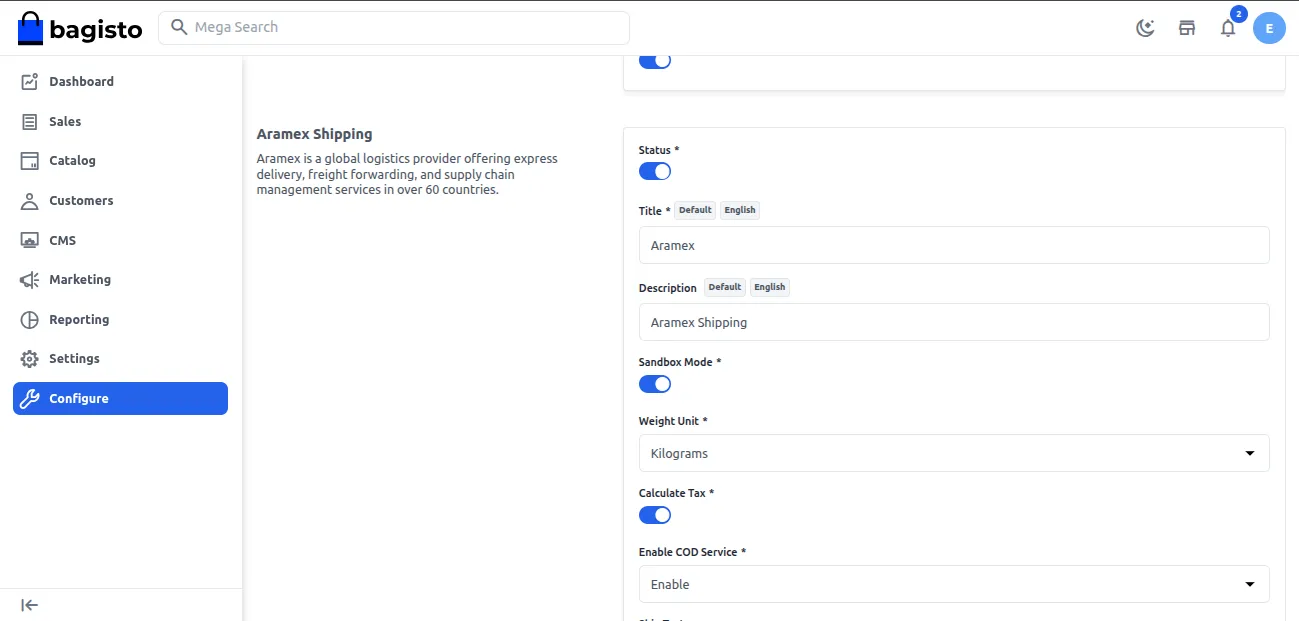Image resolution: width=1299 pixels, height=621 pixels.
Task: Focus the Mega Search field
Action: coord(394,27)
